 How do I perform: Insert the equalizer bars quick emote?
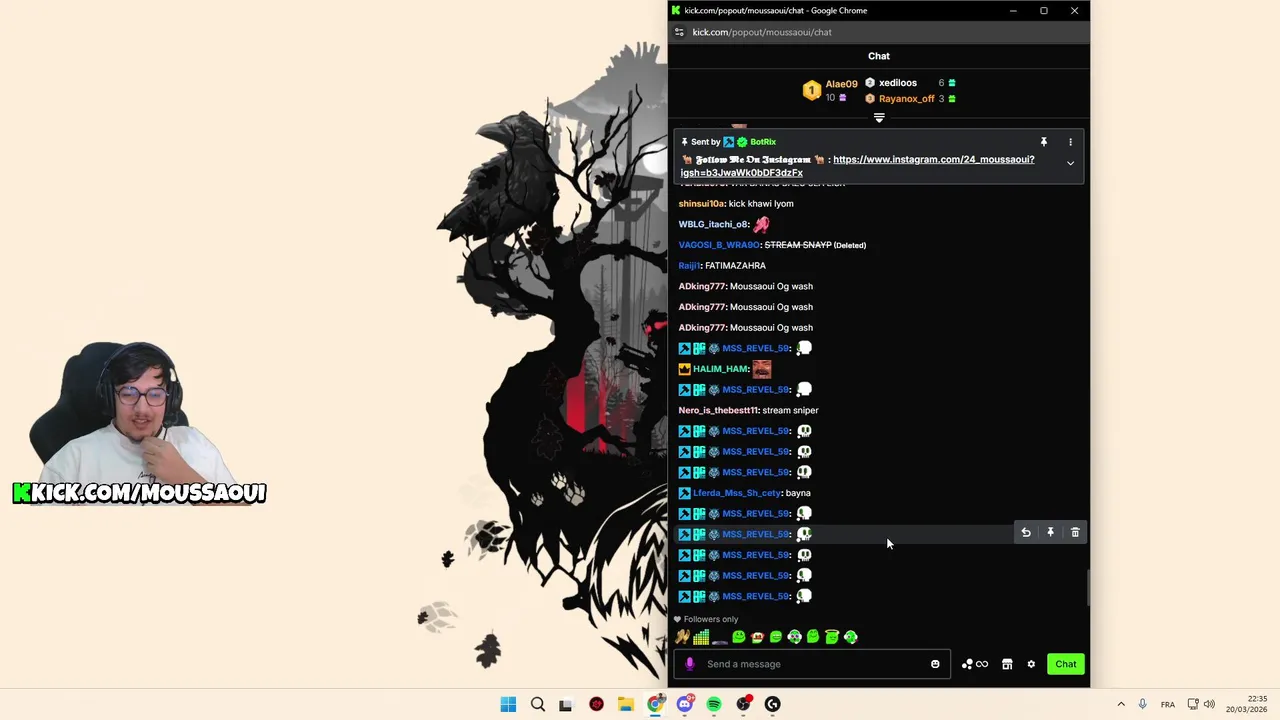coord(701,637)
